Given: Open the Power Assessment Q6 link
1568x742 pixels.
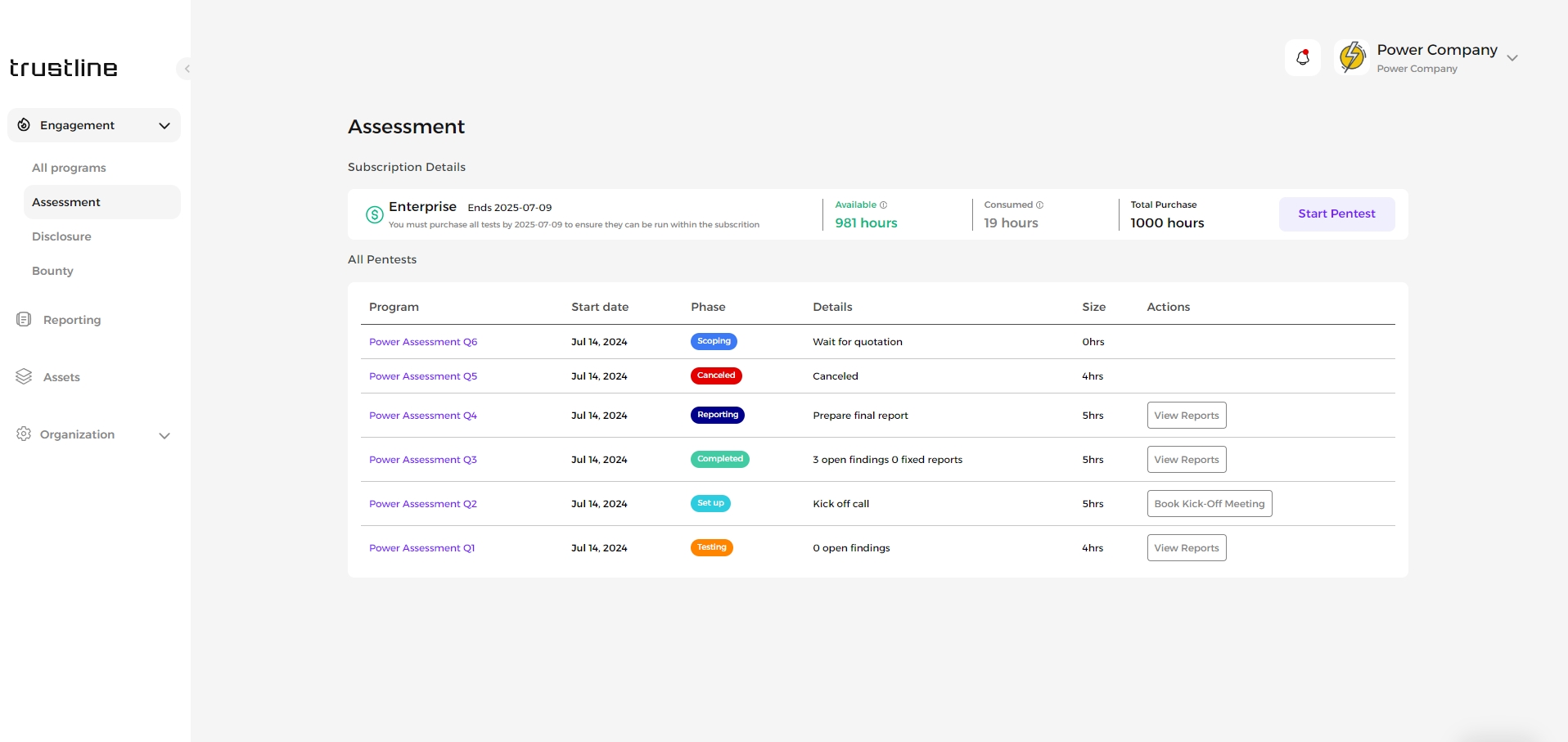Looking at the screenshot, I should (422, 342).
